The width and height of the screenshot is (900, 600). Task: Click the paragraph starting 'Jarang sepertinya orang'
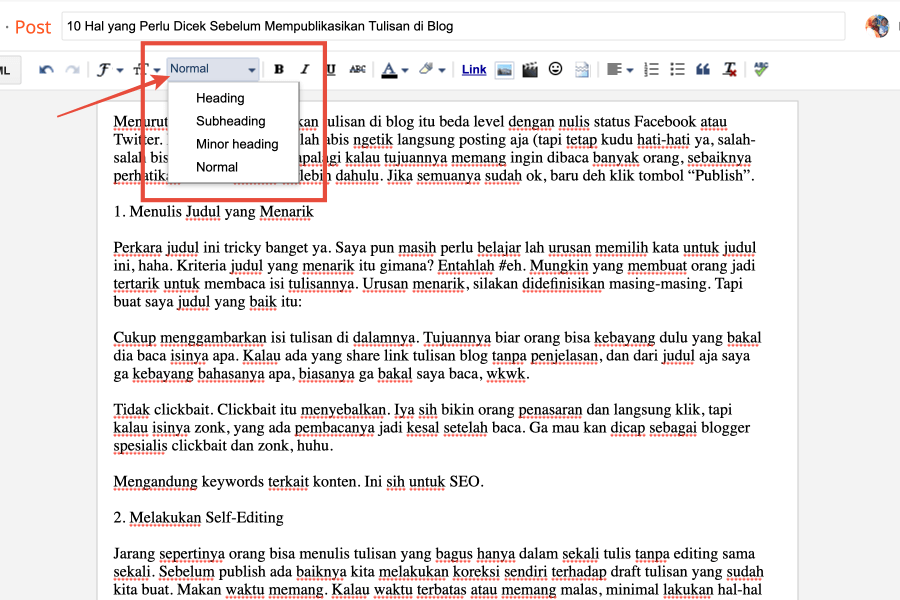point(439,572)
